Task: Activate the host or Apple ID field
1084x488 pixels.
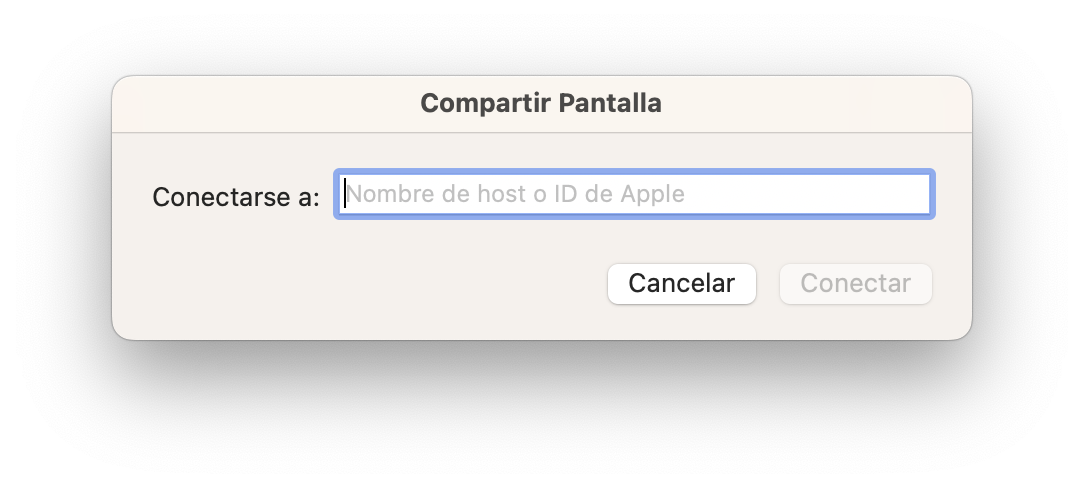Action: 634,194
